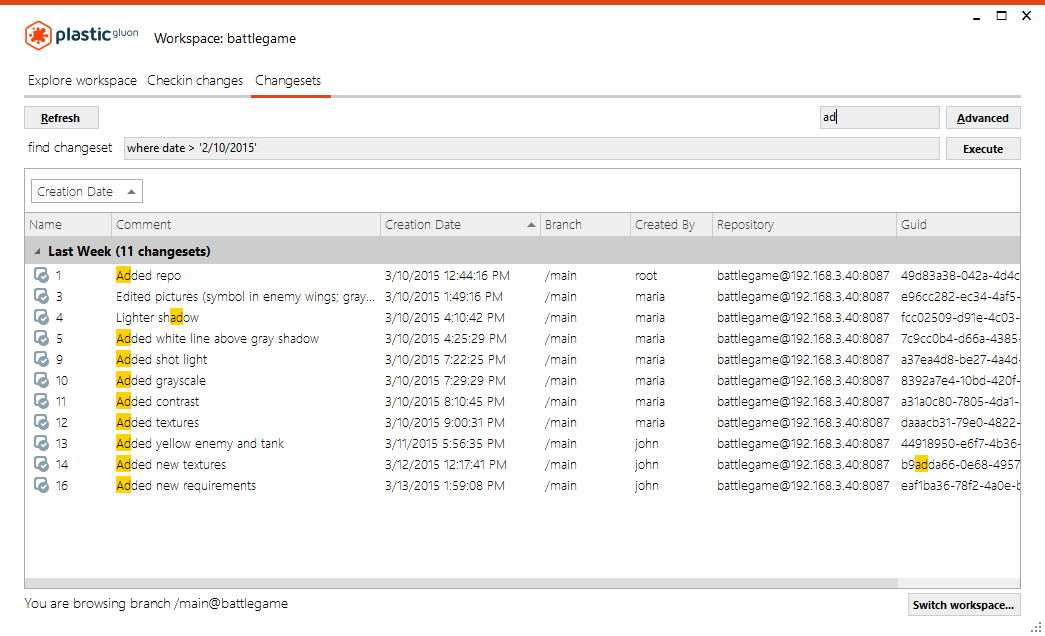Select the changeset icon for changeset 5
1045x636 pixels.
pyautogui.click(x=41, y=338)
